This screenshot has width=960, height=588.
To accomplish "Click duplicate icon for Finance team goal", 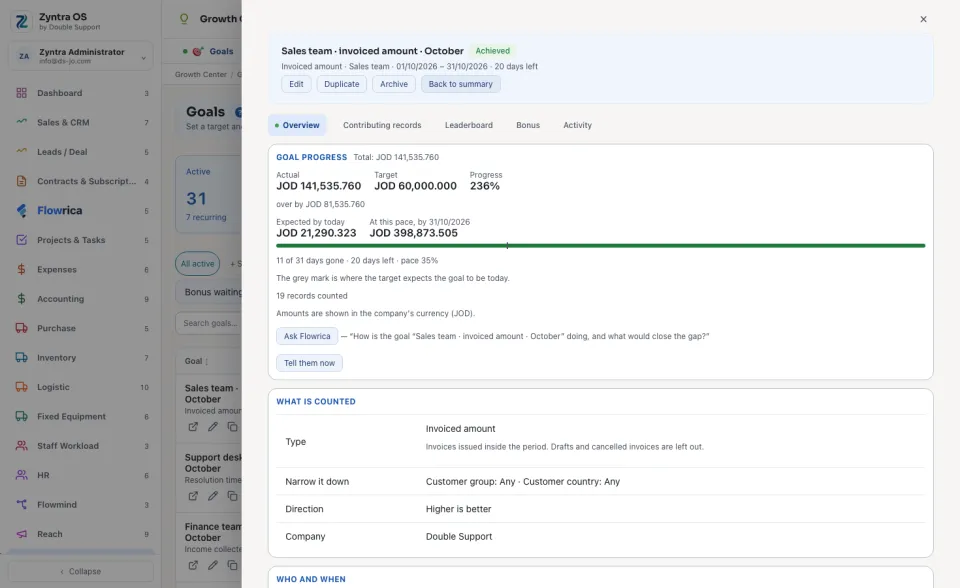I will point(232,565).
